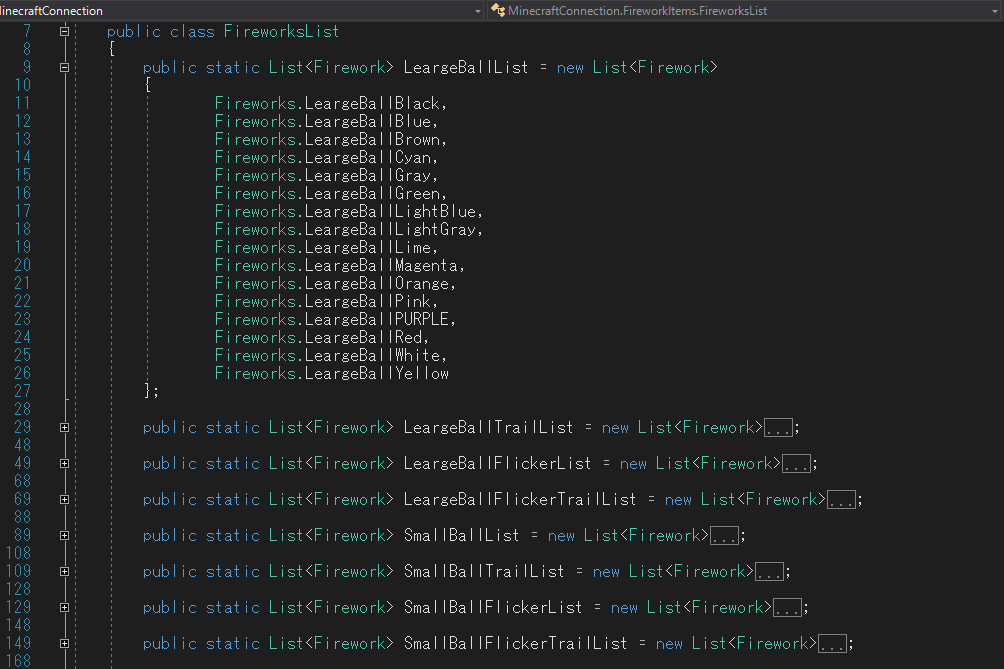
Task: Place cursor on Fireworks.LeargeBallYellow
Action: 331,373
